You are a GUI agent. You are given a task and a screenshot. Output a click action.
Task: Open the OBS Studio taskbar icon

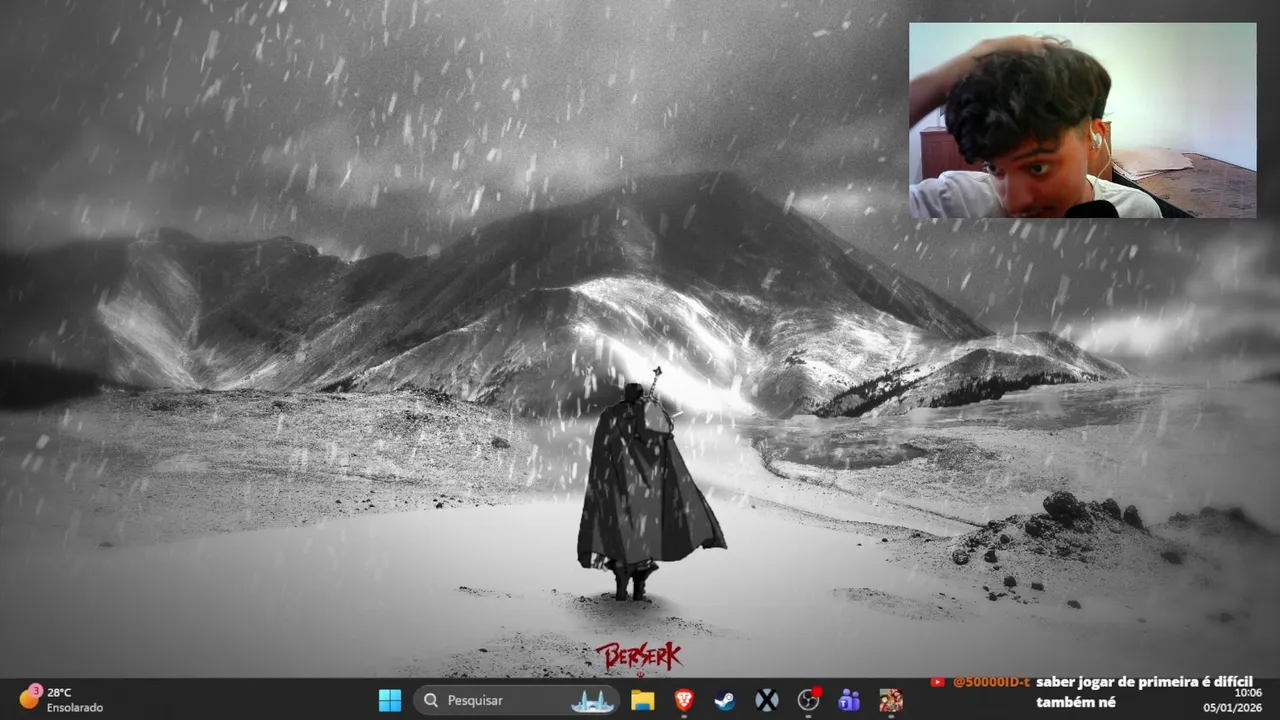pos(808,700)
